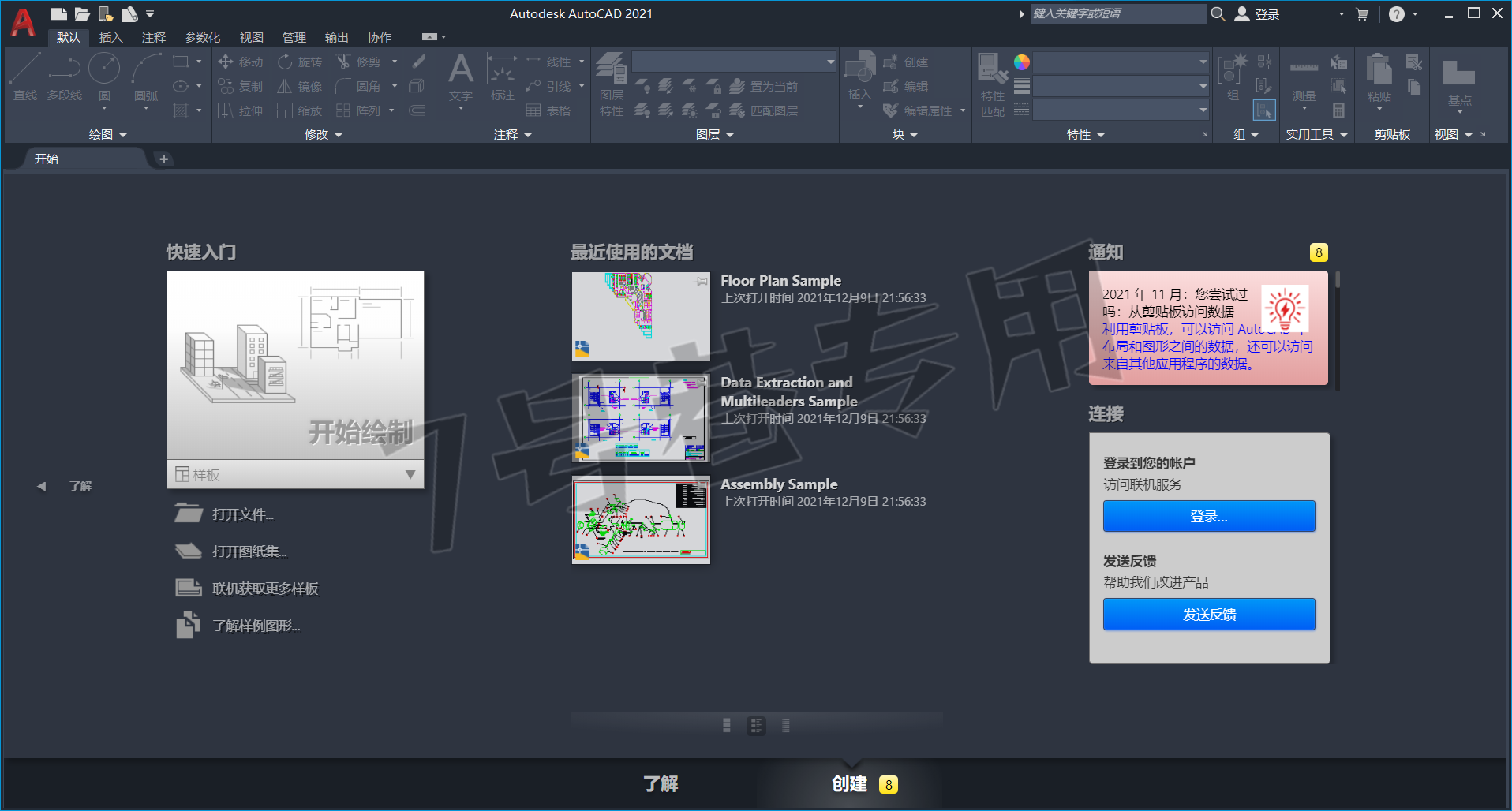Expand the Utilities (实用工具) panel

tap(1316, 135)
